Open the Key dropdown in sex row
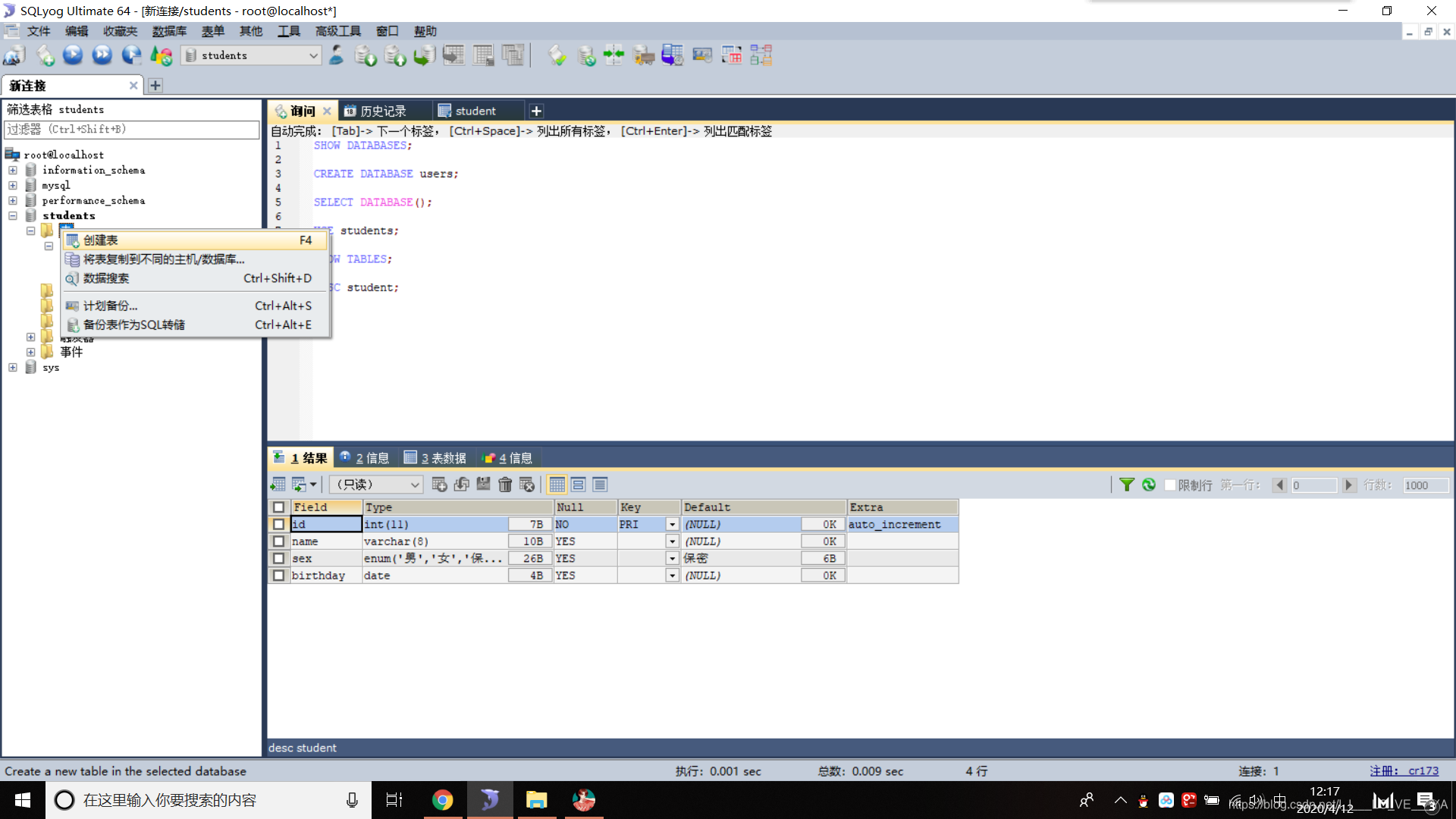1456x819 pixels. (672, 558)
